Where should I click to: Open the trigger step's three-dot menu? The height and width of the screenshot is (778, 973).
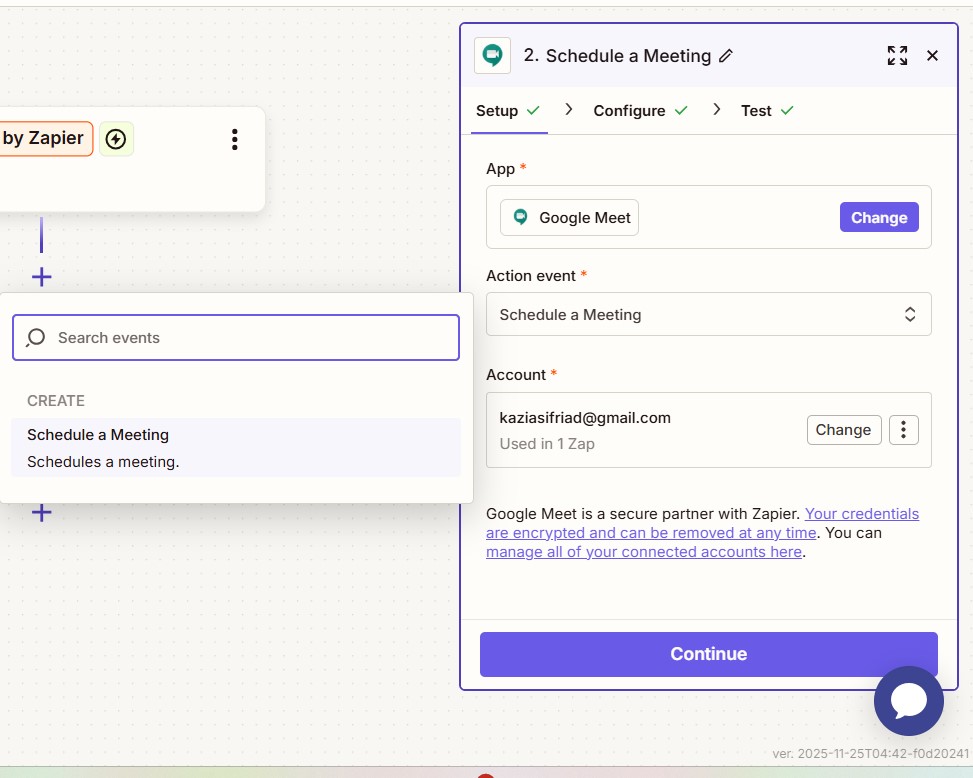click(235, 139)
